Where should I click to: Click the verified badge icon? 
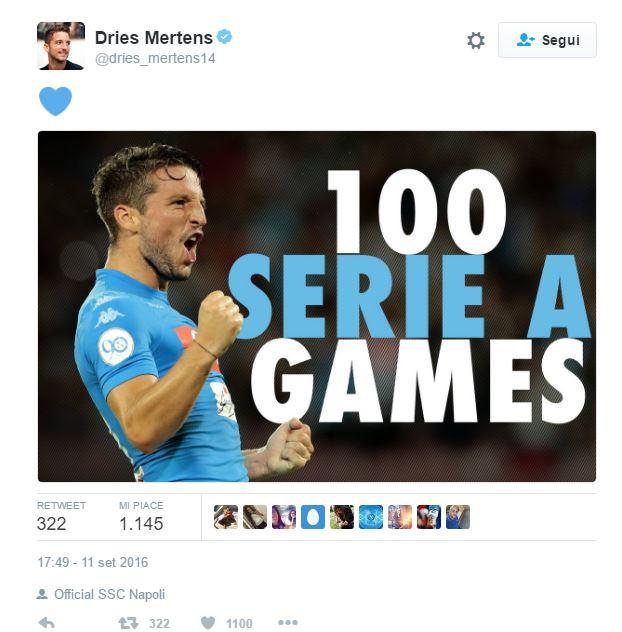(225, 37)
